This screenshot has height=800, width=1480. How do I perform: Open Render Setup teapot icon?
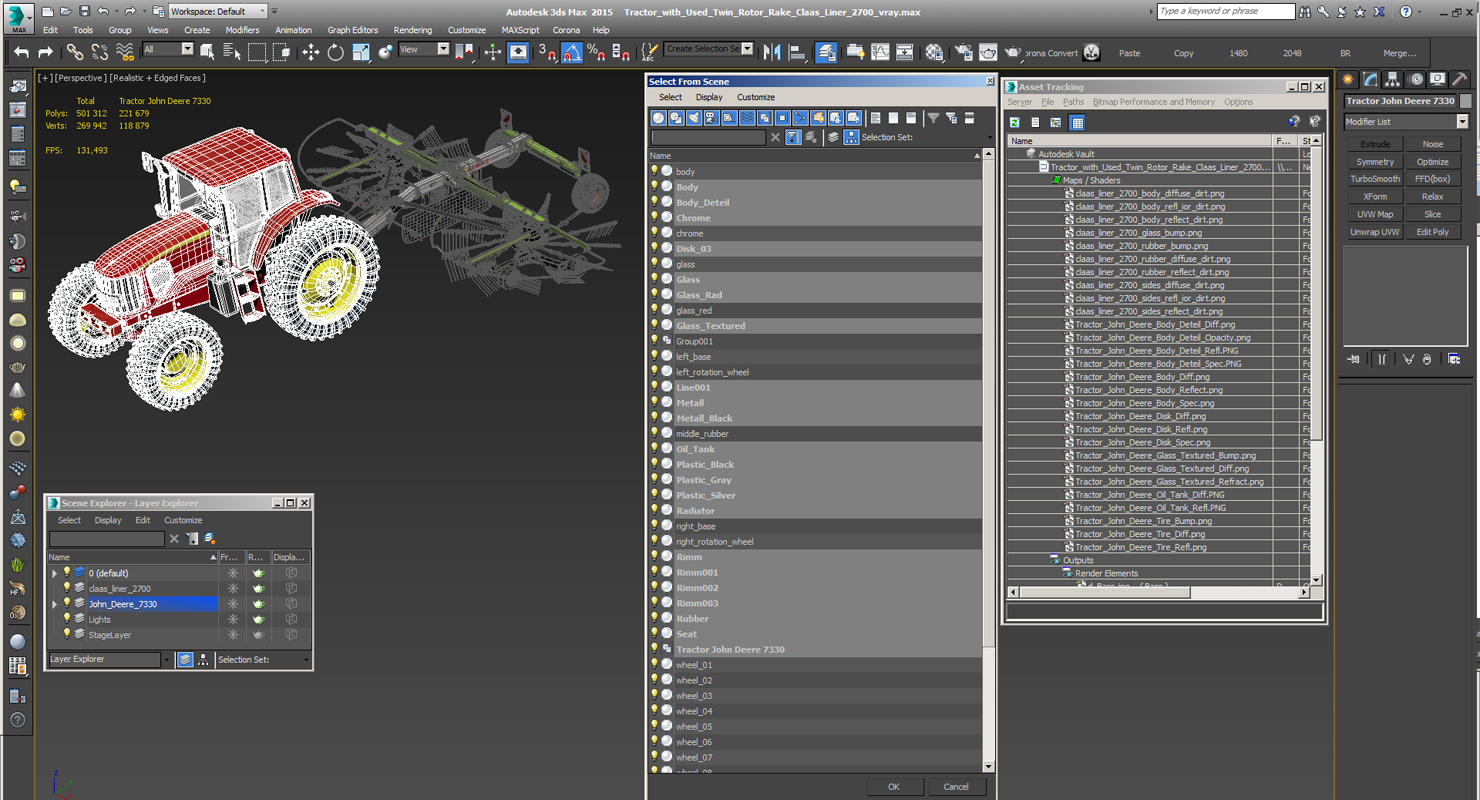pyautogui.click(x=963, y=52)
